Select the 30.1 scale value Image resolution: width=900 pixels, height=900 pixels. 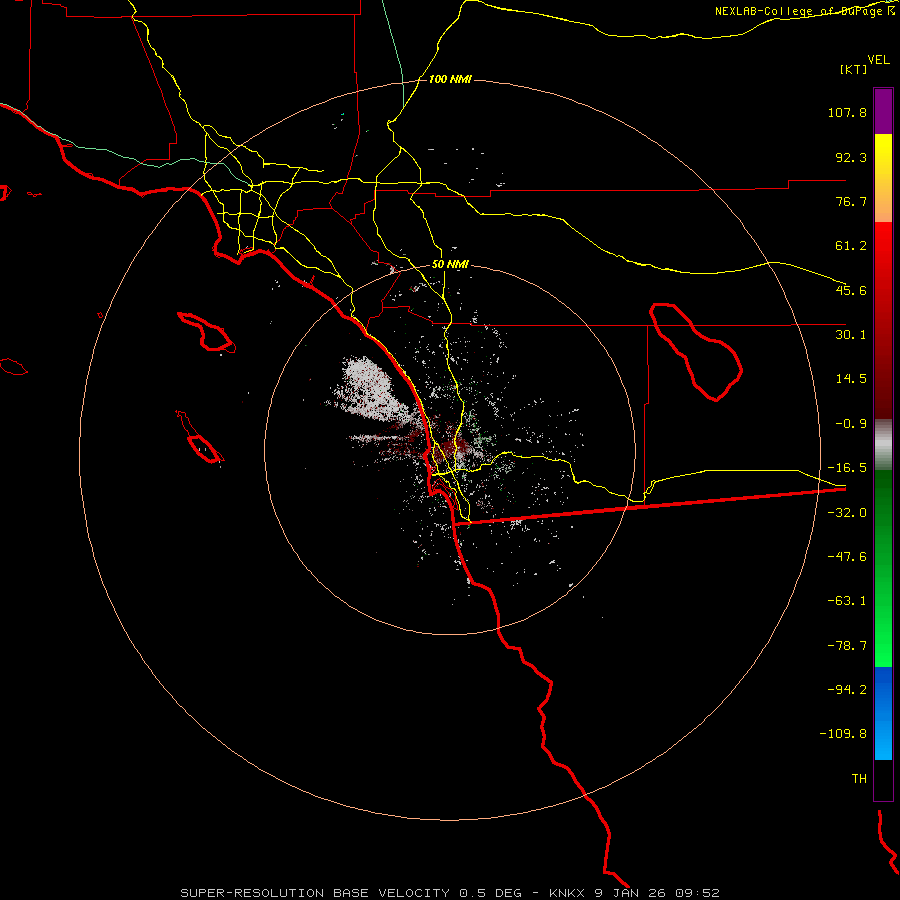pos(851,335)
